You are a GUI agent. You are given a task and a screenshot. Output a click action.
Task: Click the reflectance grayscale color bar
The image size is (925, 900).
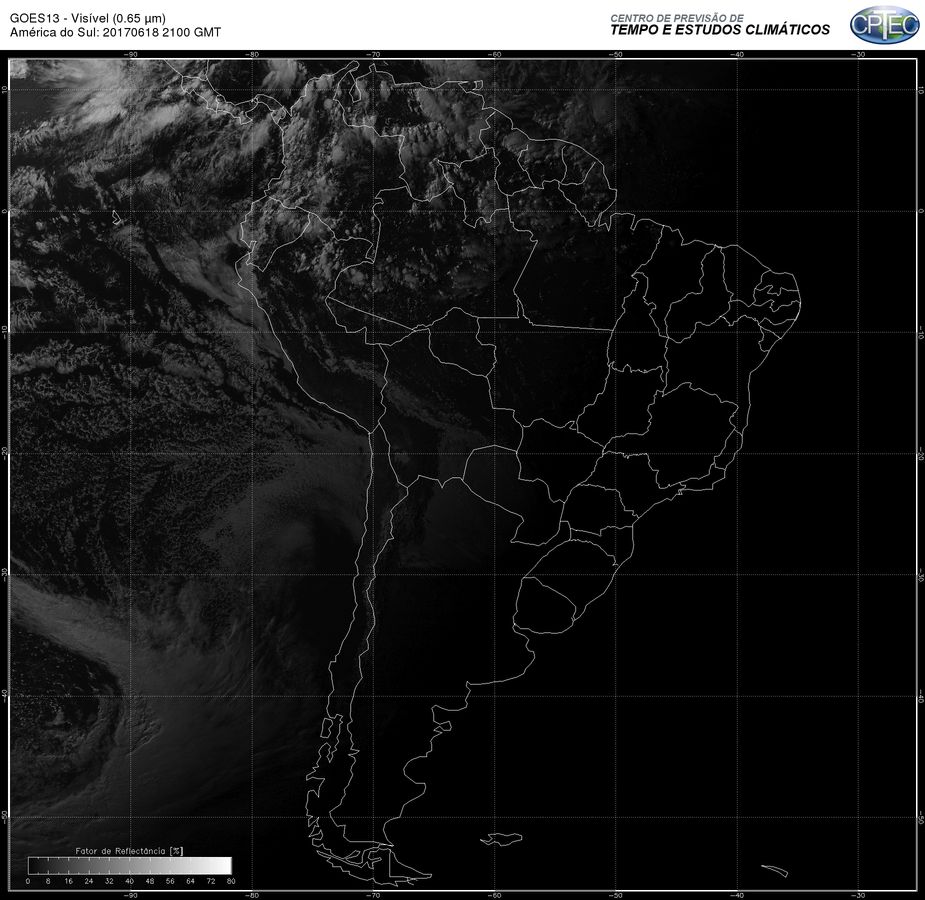coord(130,865)
